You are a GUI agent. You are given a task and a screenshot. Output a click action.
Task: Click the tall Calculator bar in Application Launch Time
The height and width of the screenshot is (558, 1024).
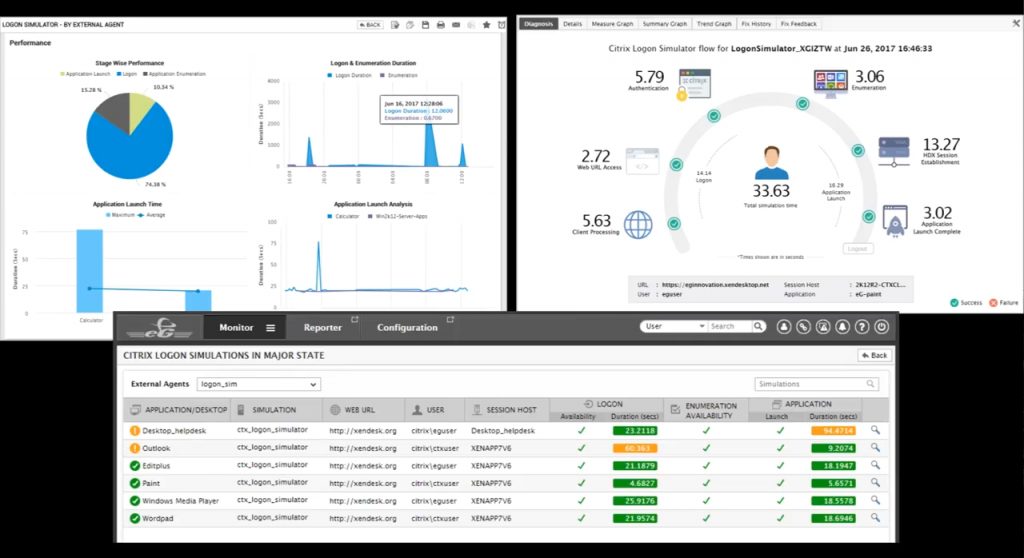point(89,271)
